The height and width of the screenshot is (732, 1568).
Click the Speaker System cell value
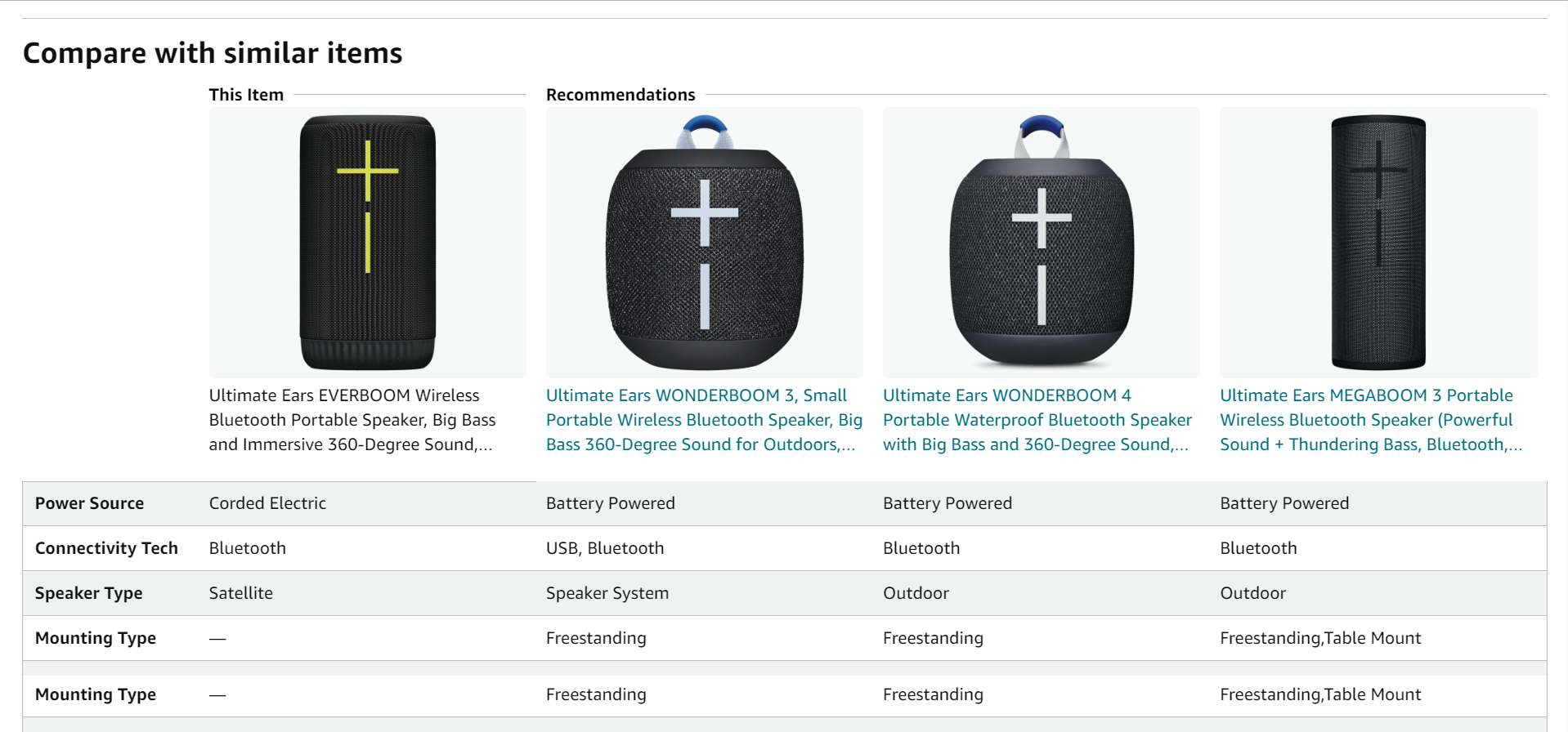pos(607,593)
